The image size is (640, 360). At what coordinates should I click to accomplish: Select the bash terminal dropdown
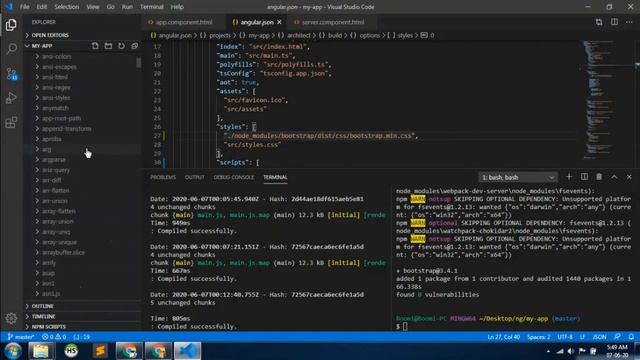click(518, 177)
